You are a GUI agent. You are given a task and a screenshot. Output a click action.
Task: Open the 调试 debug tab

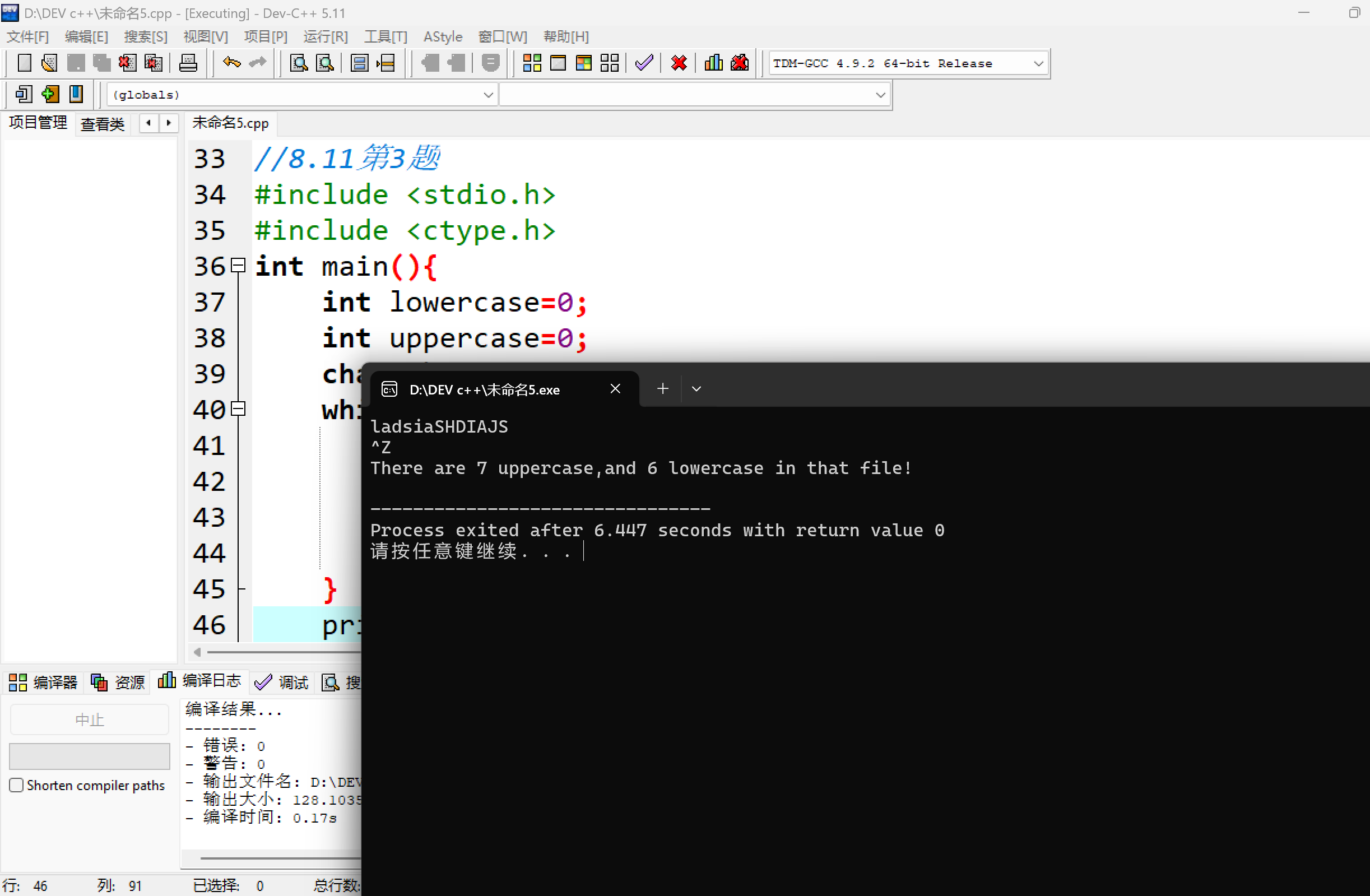point(282,683)
